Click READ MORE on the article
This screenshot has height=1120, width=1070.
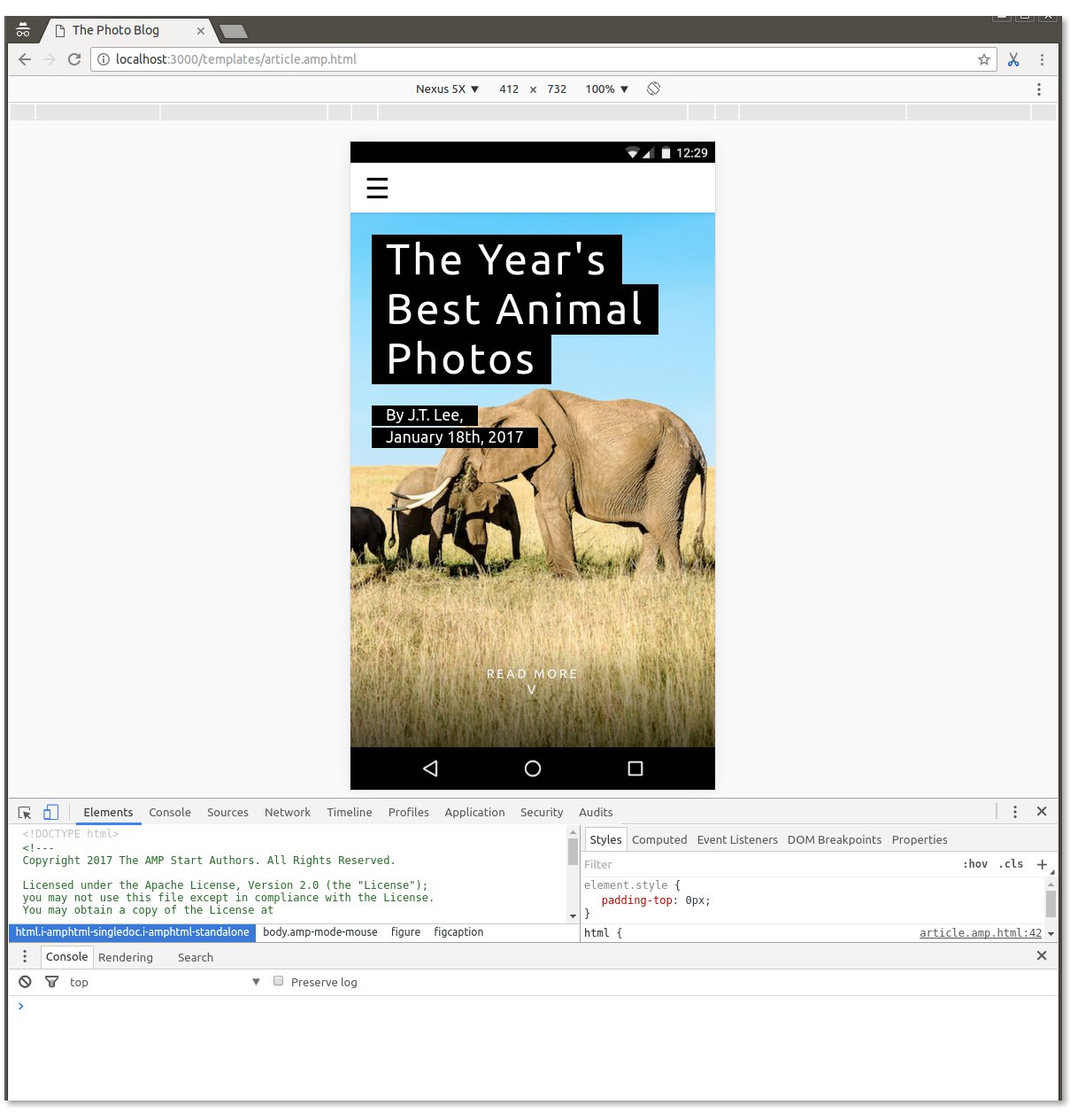[532, 675]
